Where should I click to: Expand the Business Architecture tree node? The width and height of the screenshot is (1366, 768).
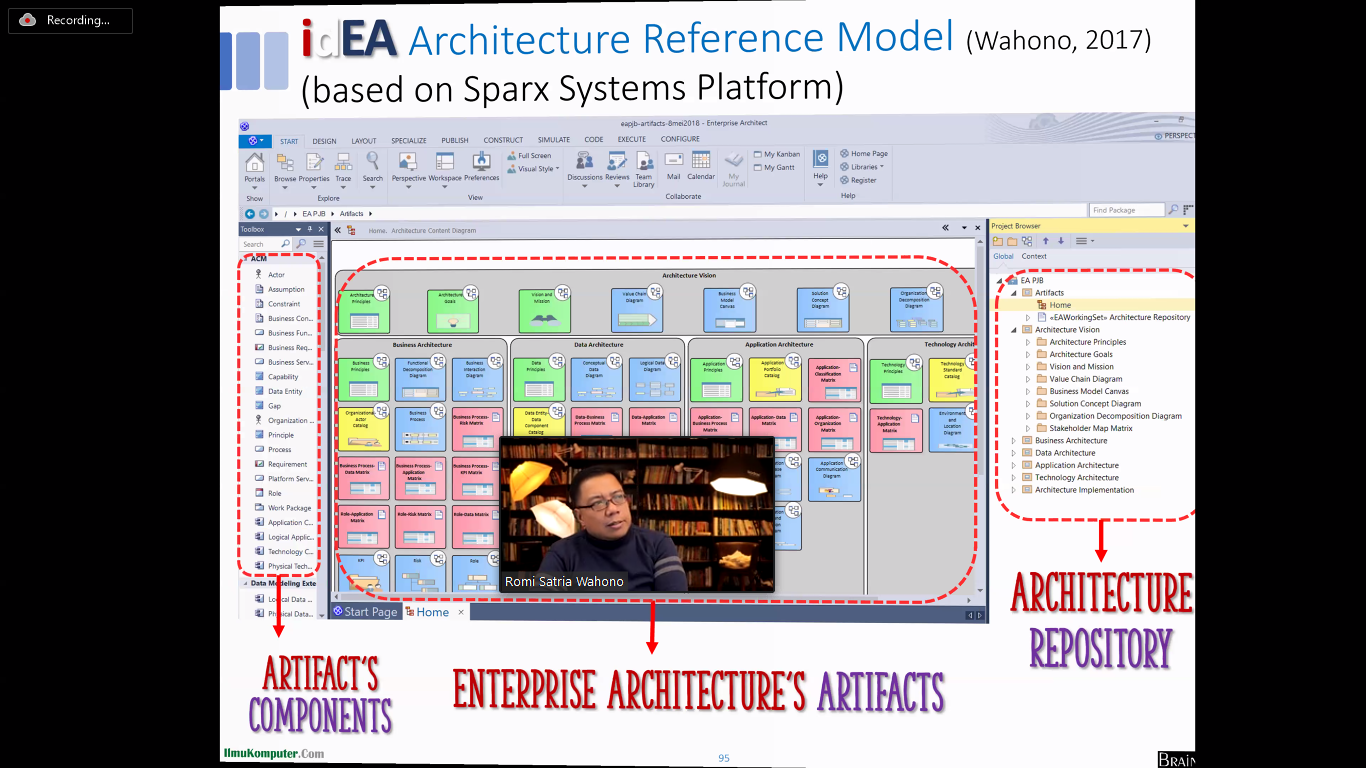1013,441
